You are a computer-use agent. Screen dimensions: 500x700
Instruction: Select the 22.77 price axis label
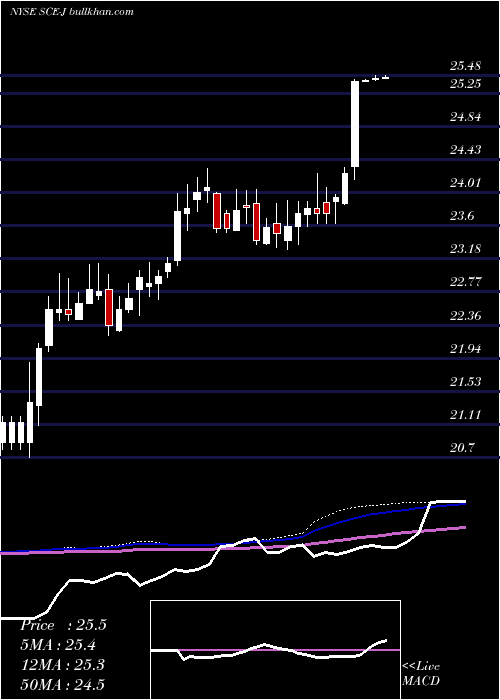point(465,282)
